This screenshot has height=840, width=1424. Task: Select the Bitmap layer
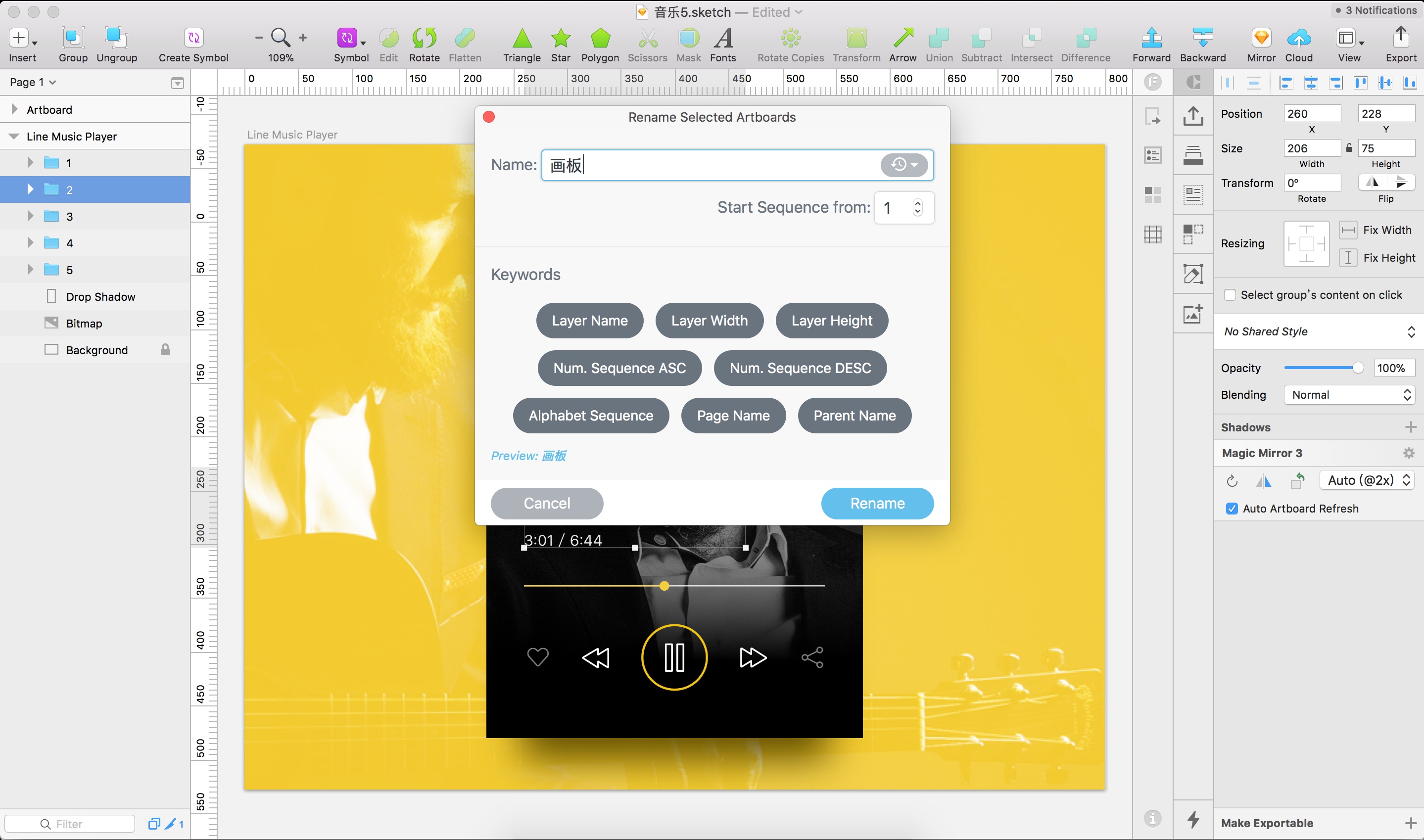(95, 323)
